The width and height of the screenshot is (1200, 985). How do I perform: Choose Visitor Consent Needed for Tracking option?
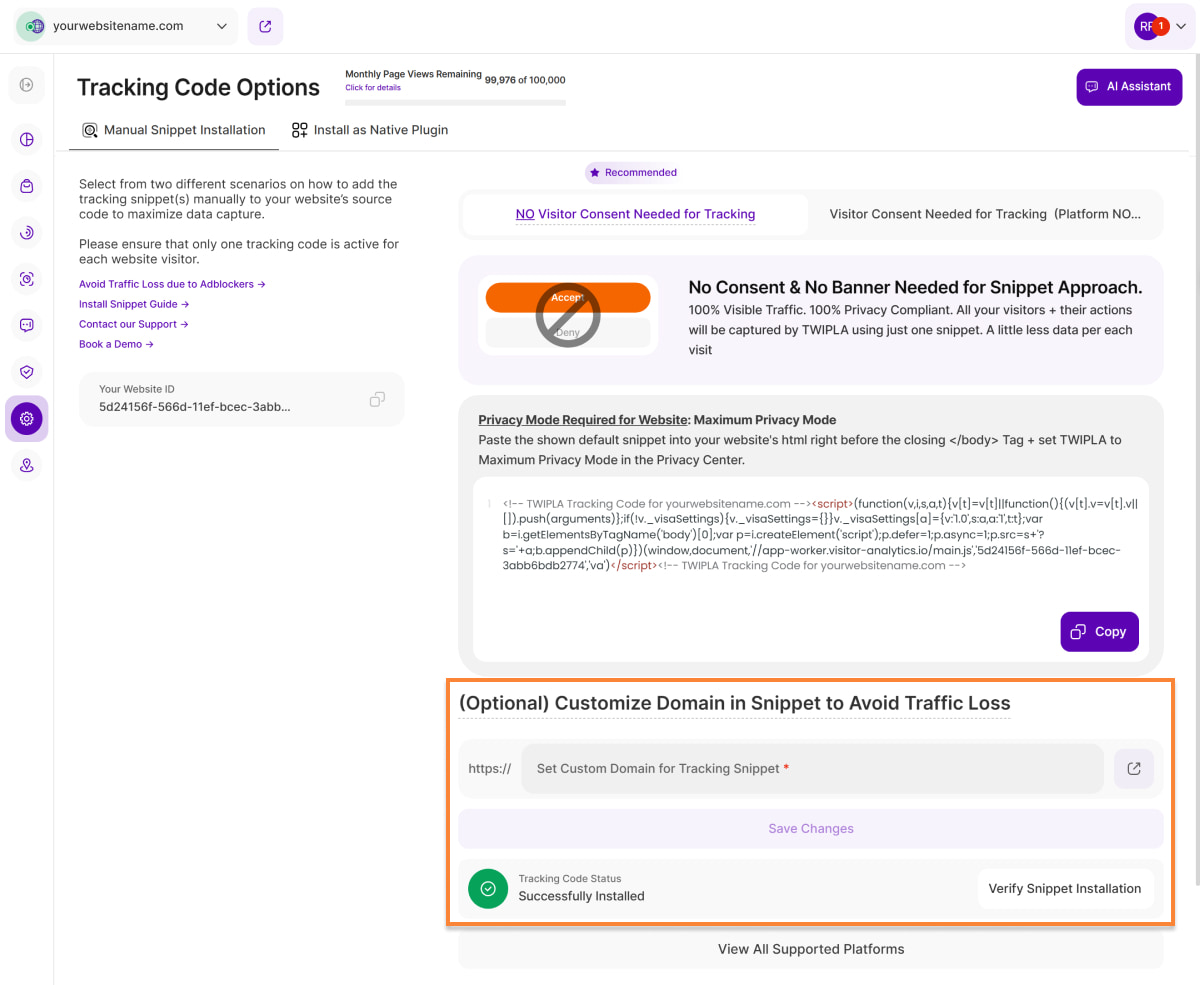click(984, 214)
